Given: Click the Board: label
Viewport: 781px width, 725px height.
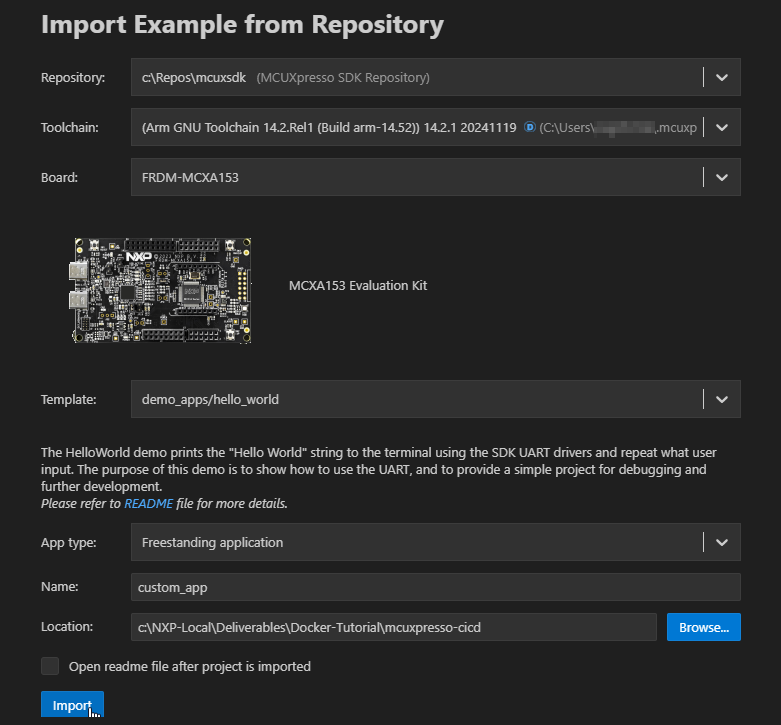Looking at the screenshot, I should click(59, 177).
